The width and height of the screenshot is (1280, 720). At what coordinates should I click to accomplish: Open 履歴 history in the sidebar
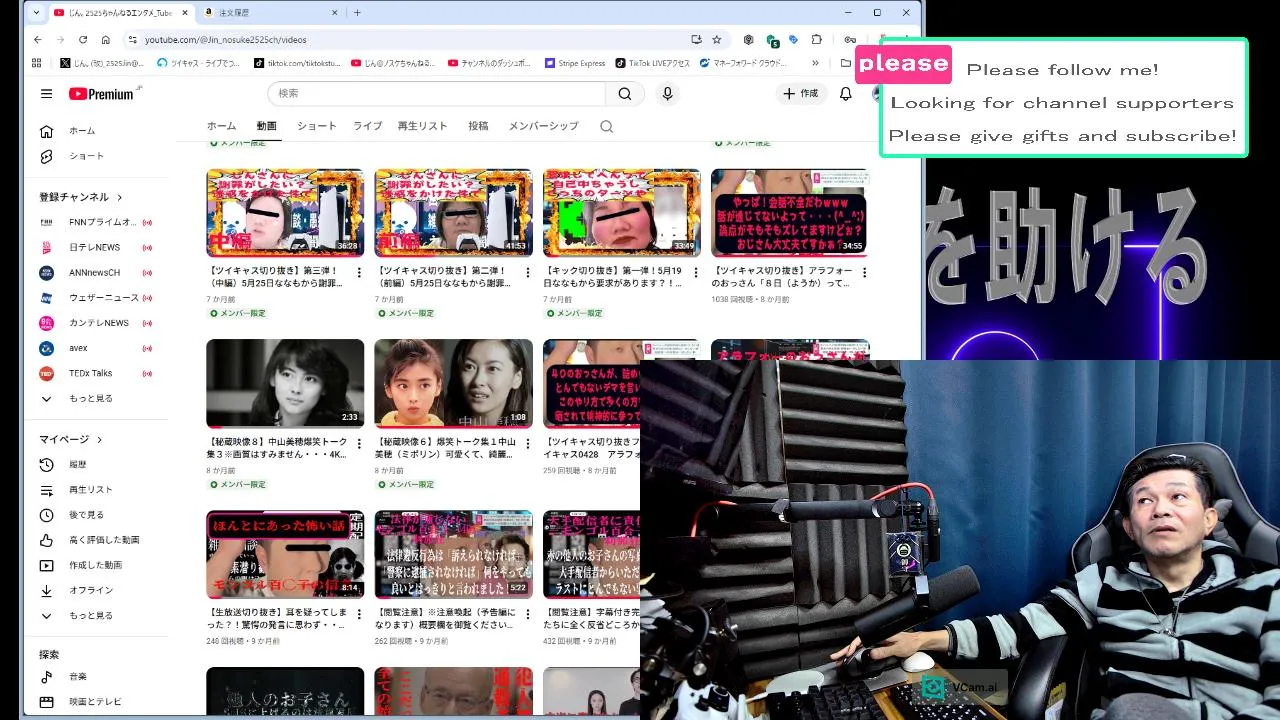[x=97, y=464]
